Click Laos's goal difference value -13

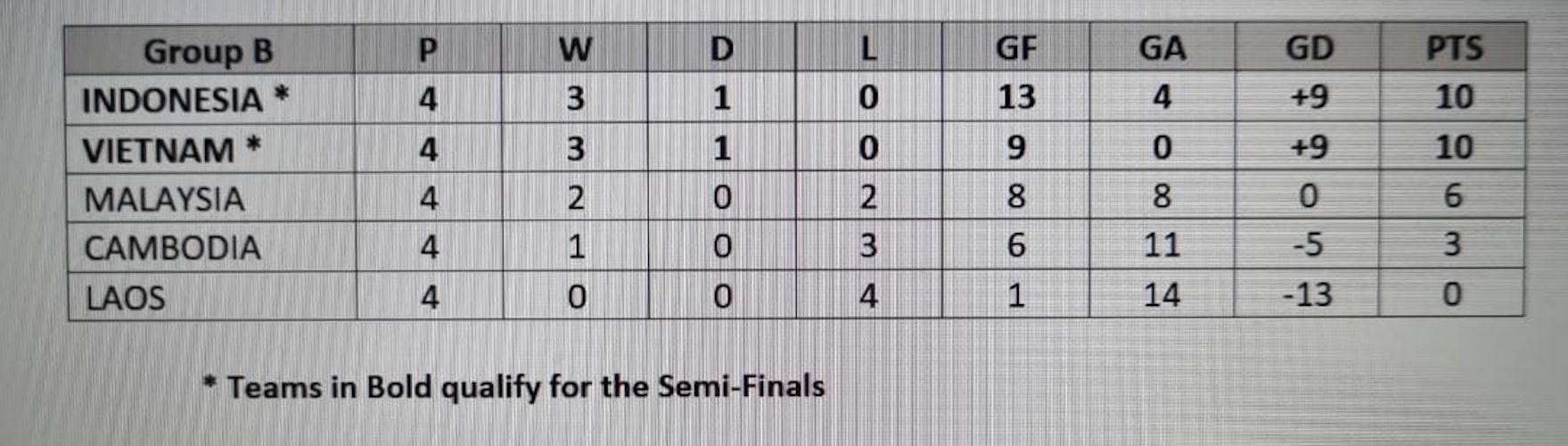pos(1307,294)
